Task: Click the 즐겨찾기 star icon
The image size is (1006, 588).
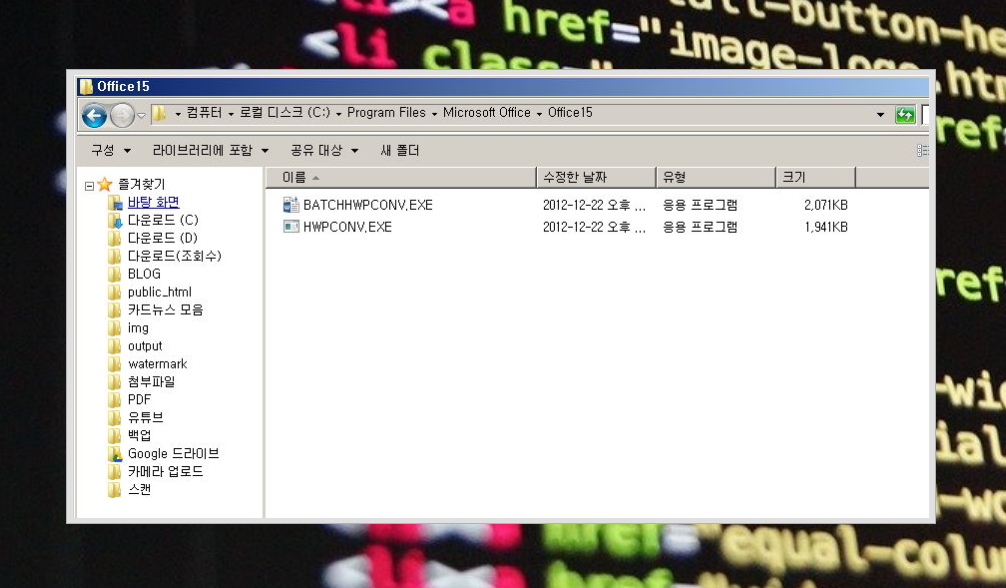Action: point(105,185)
